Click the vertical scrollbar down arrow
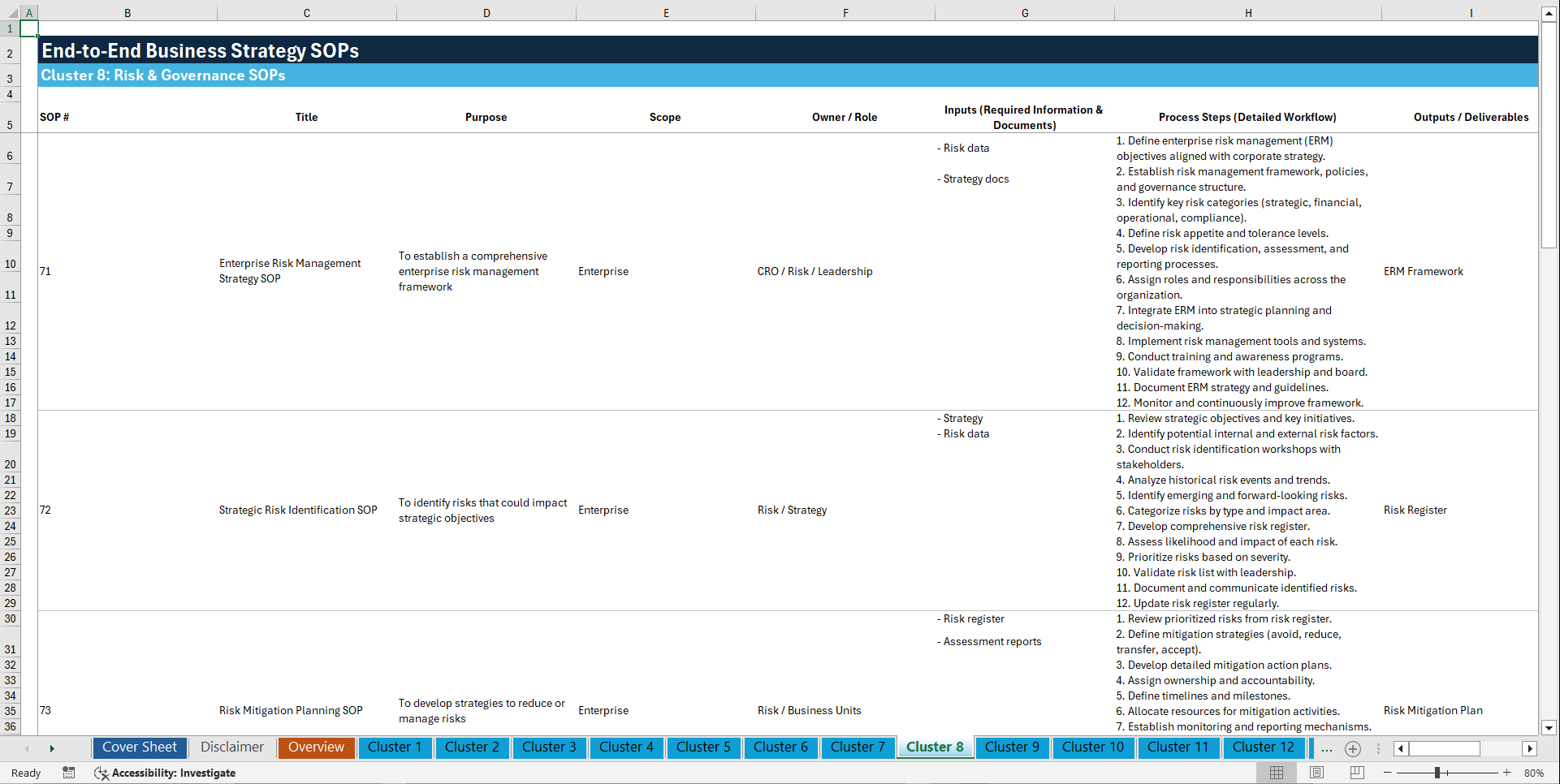This screenshot has height=784, width=1560. click(1549, 728)
